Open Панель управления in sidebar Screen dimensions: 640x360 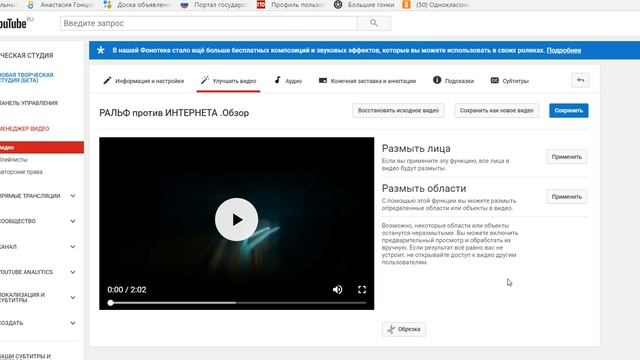(29, 103)
